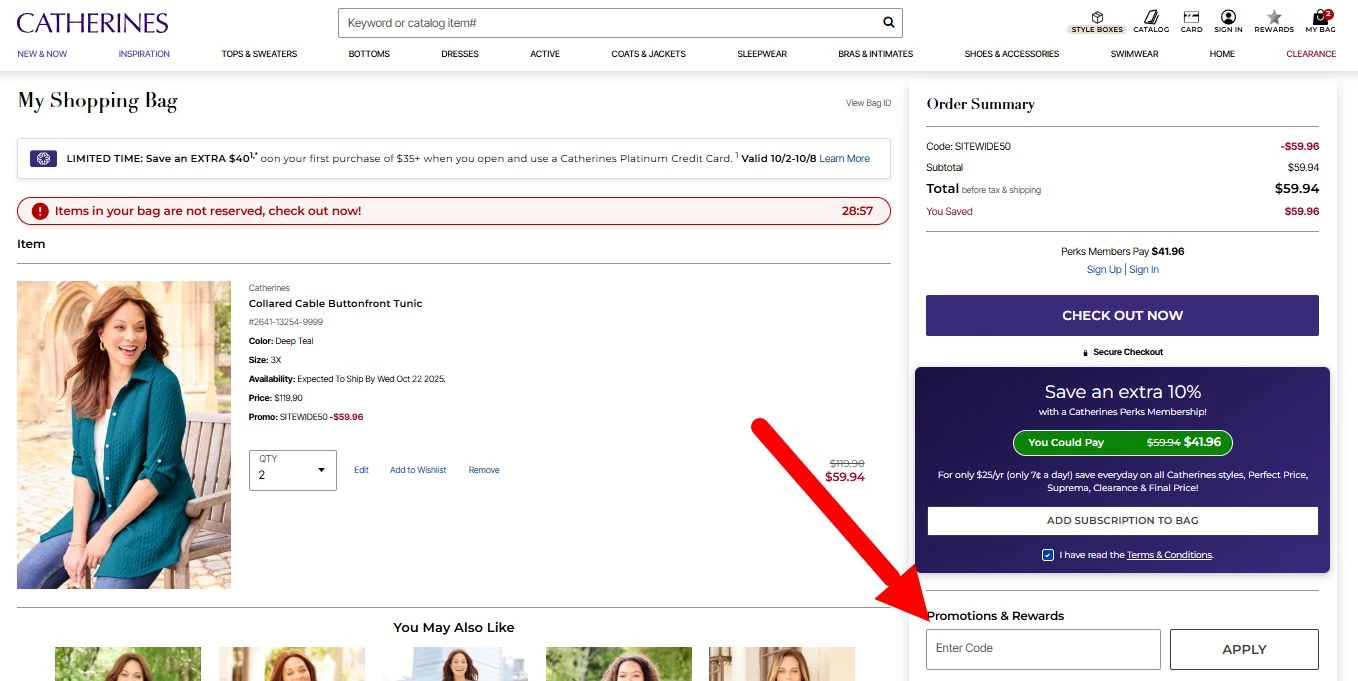Click the search magnifier icon
Image resolution: width=1358 pixels, height=681 pixels.
pos(888,22)
